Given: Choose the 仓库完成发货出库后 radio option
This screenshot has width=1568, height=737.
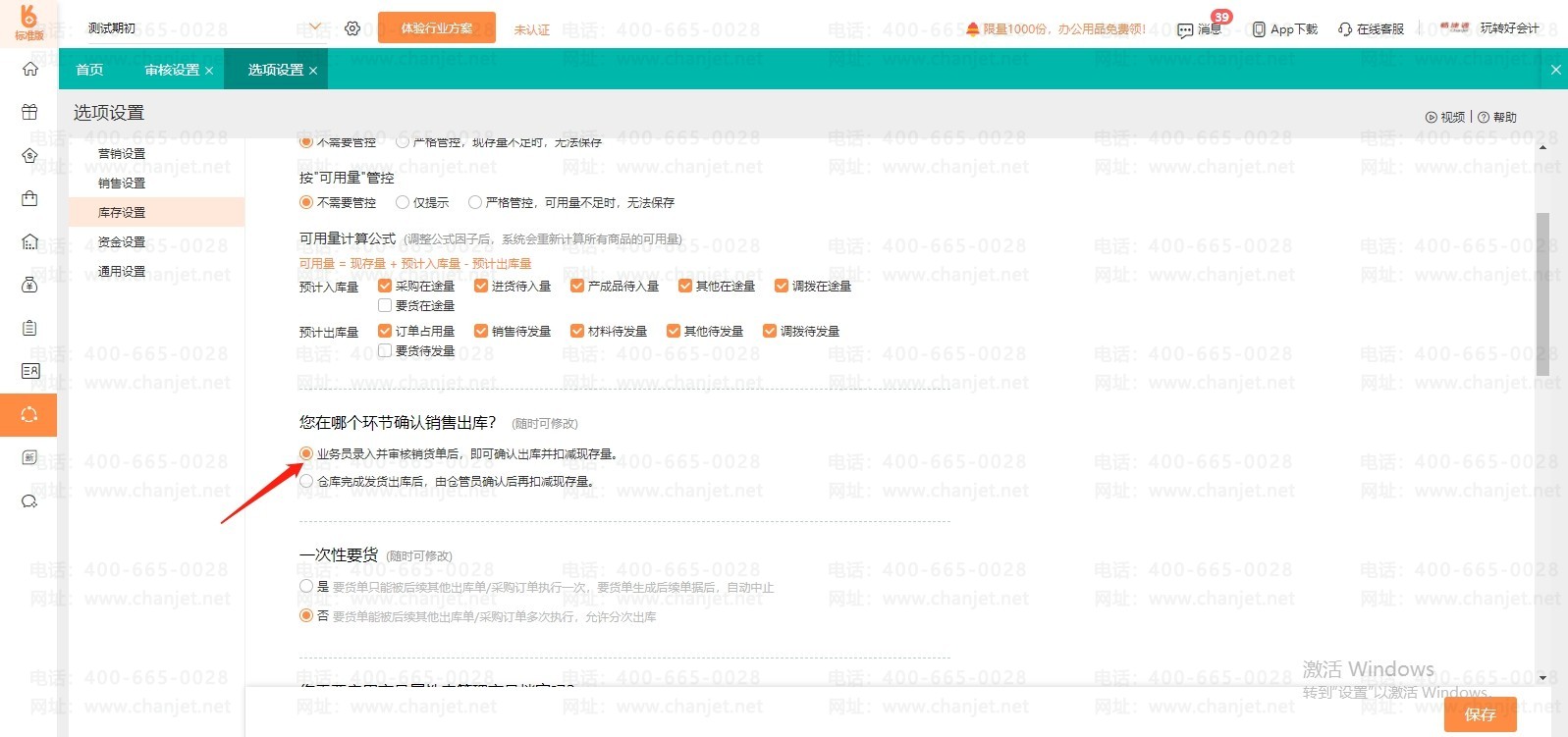Looking at the screenshot, I should click(306, 481).
